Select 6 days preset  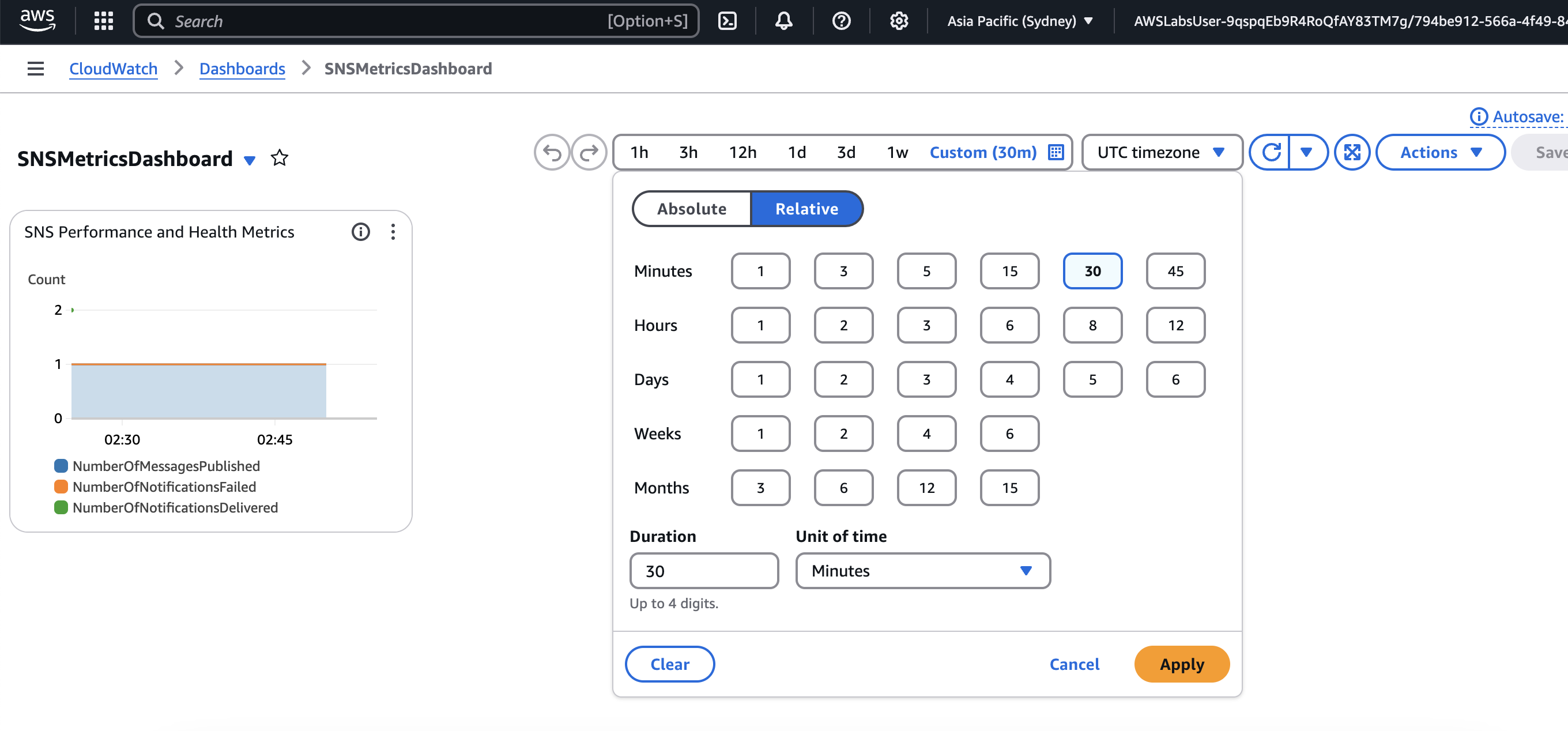pos(1175,379)
